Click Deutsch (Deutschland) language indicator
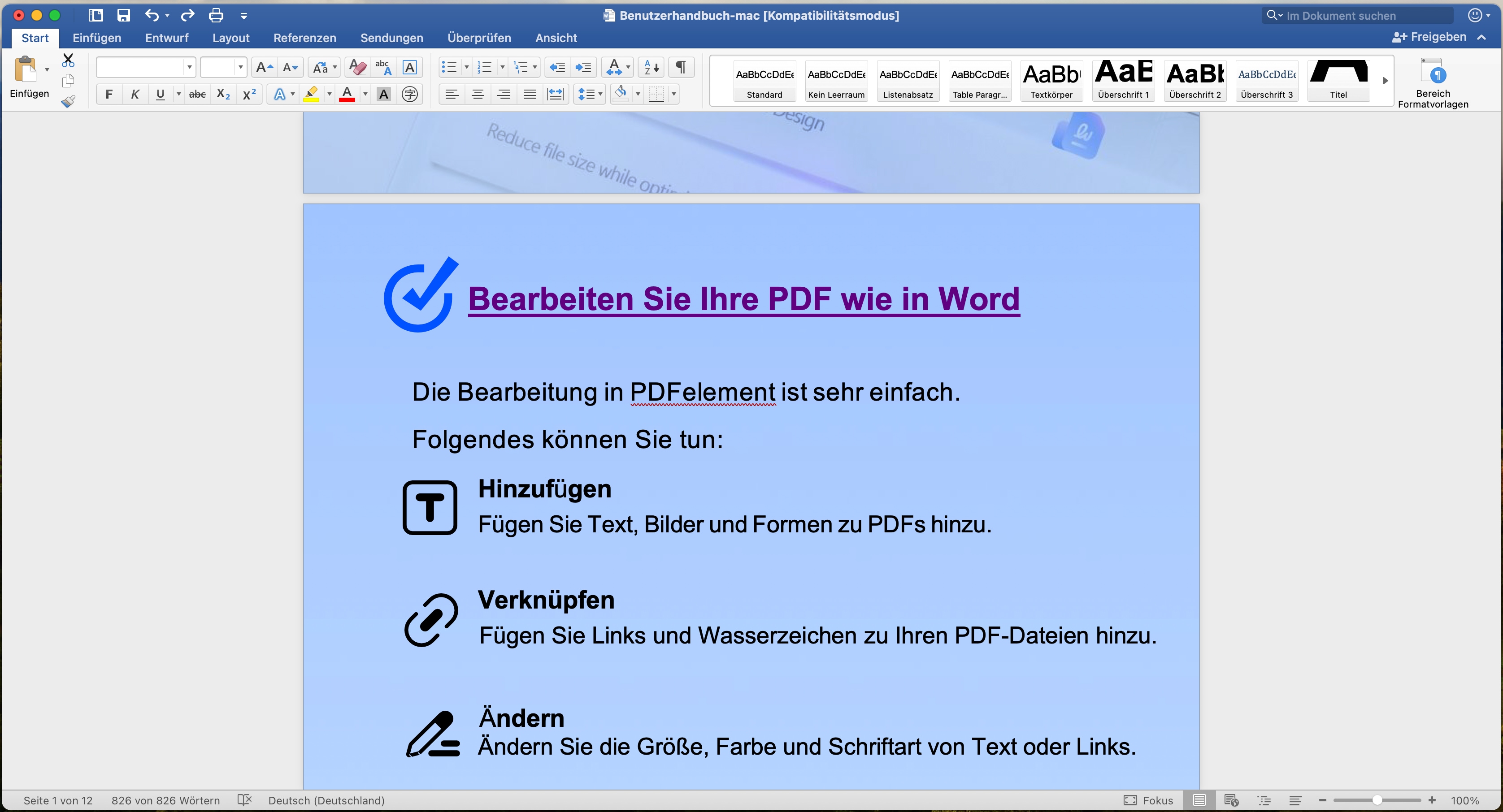 pyautogui.click(x=326, y=800)
